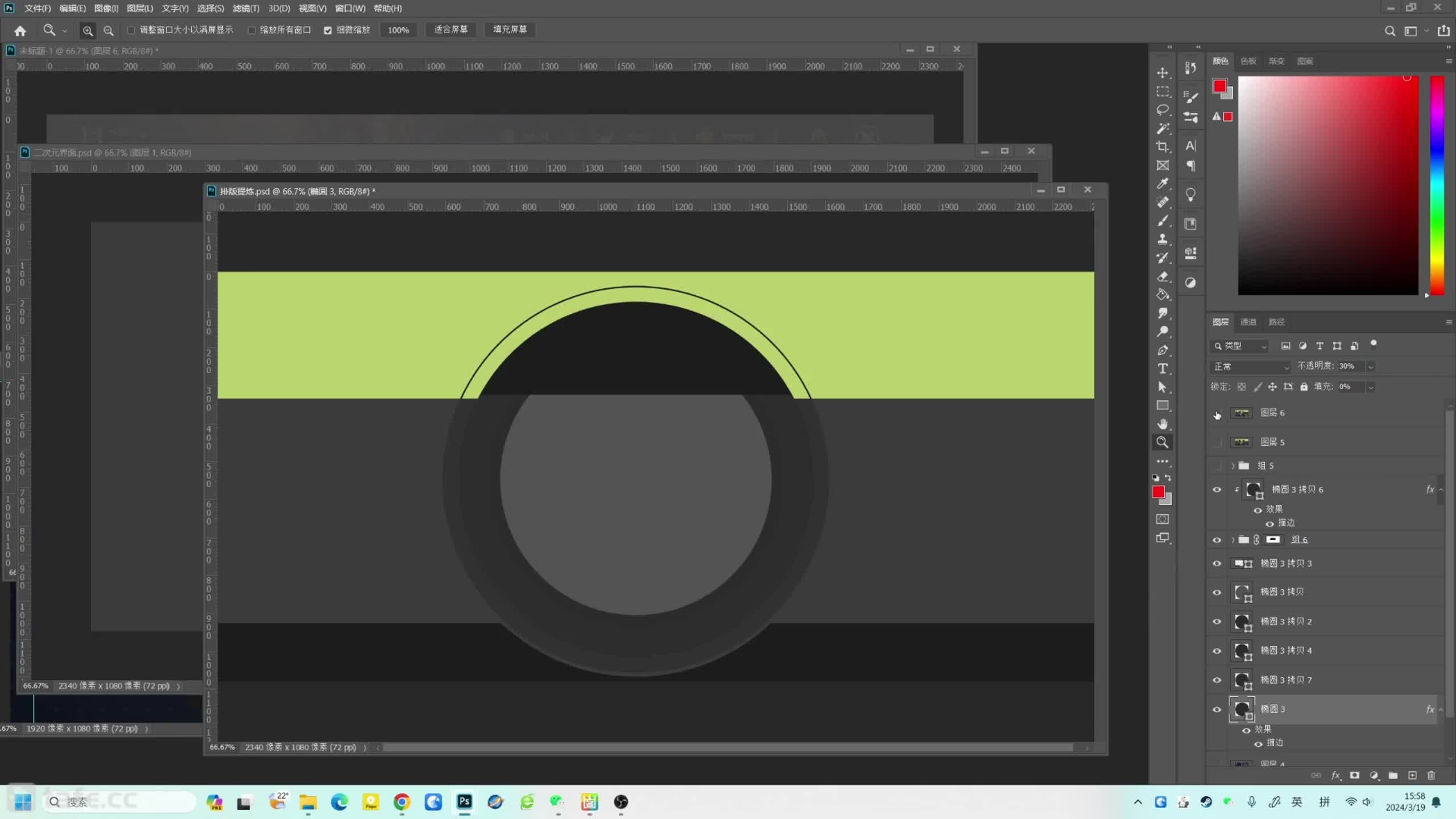Collapse effects of 椭圆 3 拷贝 6

pos(1441,490)
